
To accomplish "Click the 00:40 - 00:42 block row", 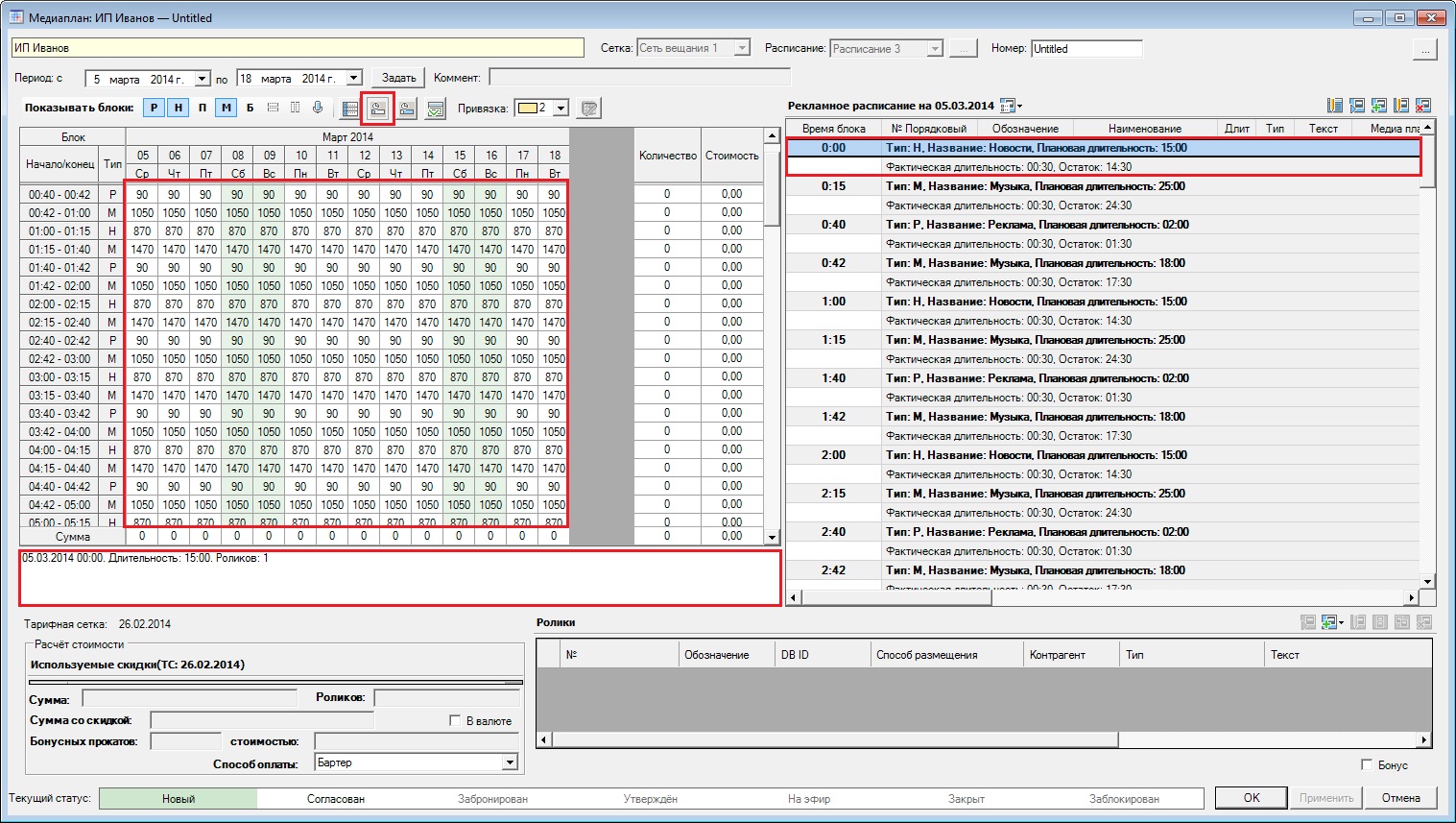I will click(x=60, y=194).
